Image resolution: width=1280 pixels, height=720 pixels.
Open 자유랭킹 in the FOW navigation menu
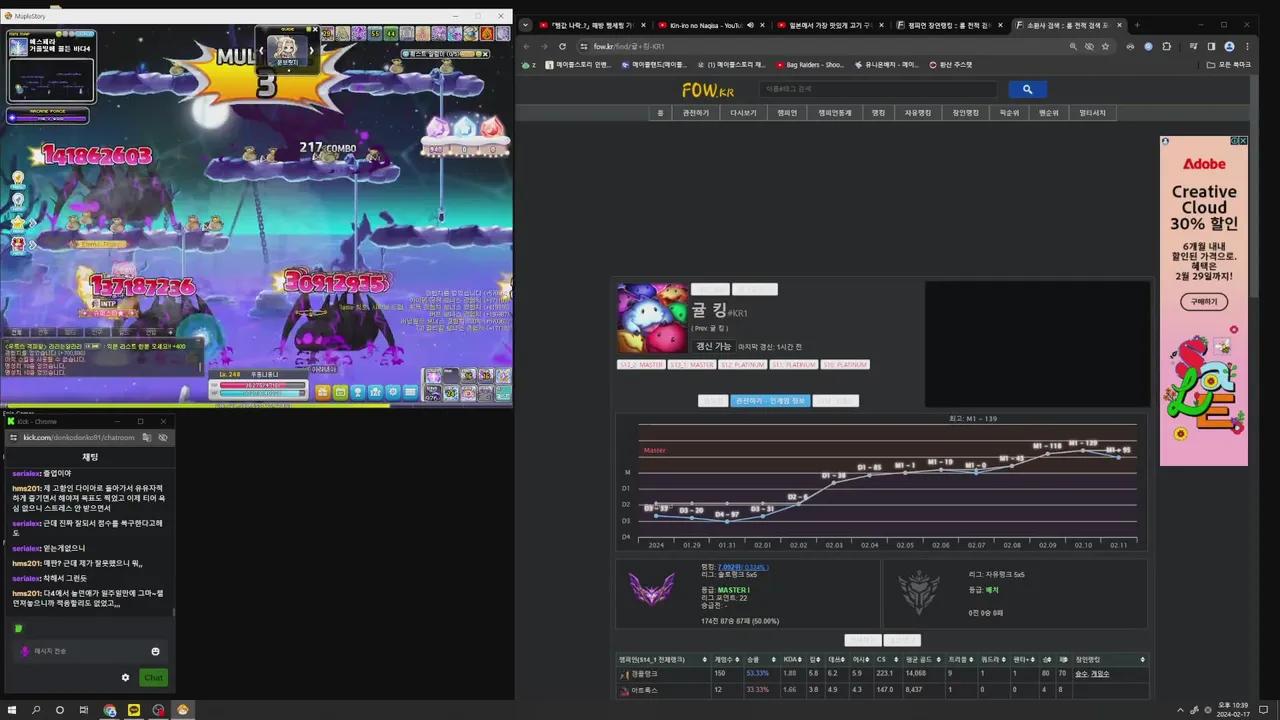pos(917,113)
